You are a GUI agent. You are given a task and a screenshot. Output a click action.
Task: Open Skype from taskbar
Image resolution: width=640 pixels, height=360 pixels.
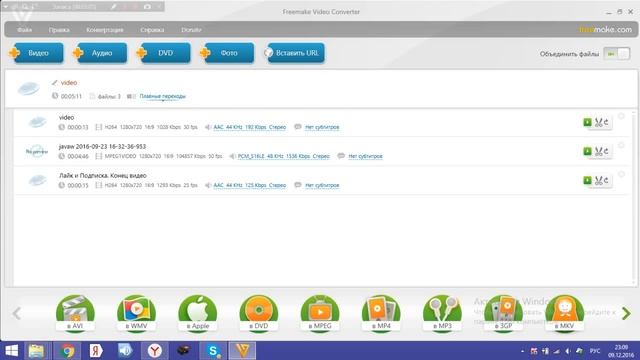(213, 351)
